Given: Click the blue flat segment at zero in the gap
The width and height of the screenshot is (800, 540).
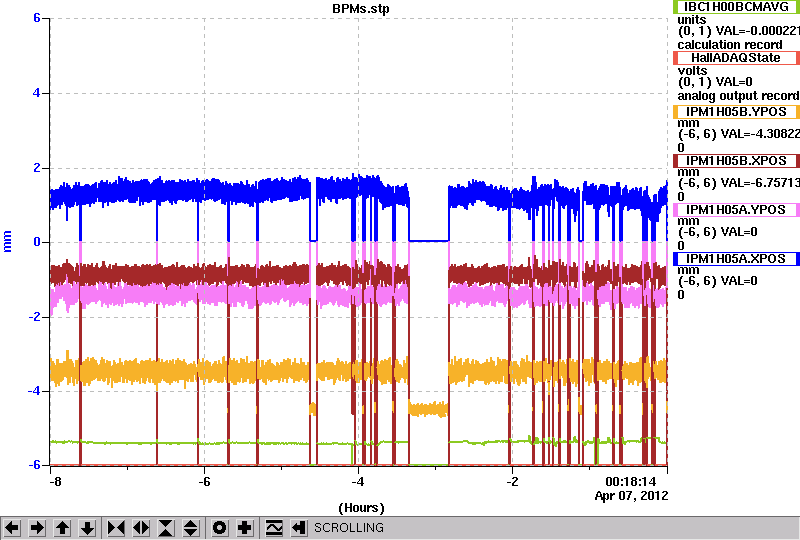Looking at the screenshot, I should 429,241.
